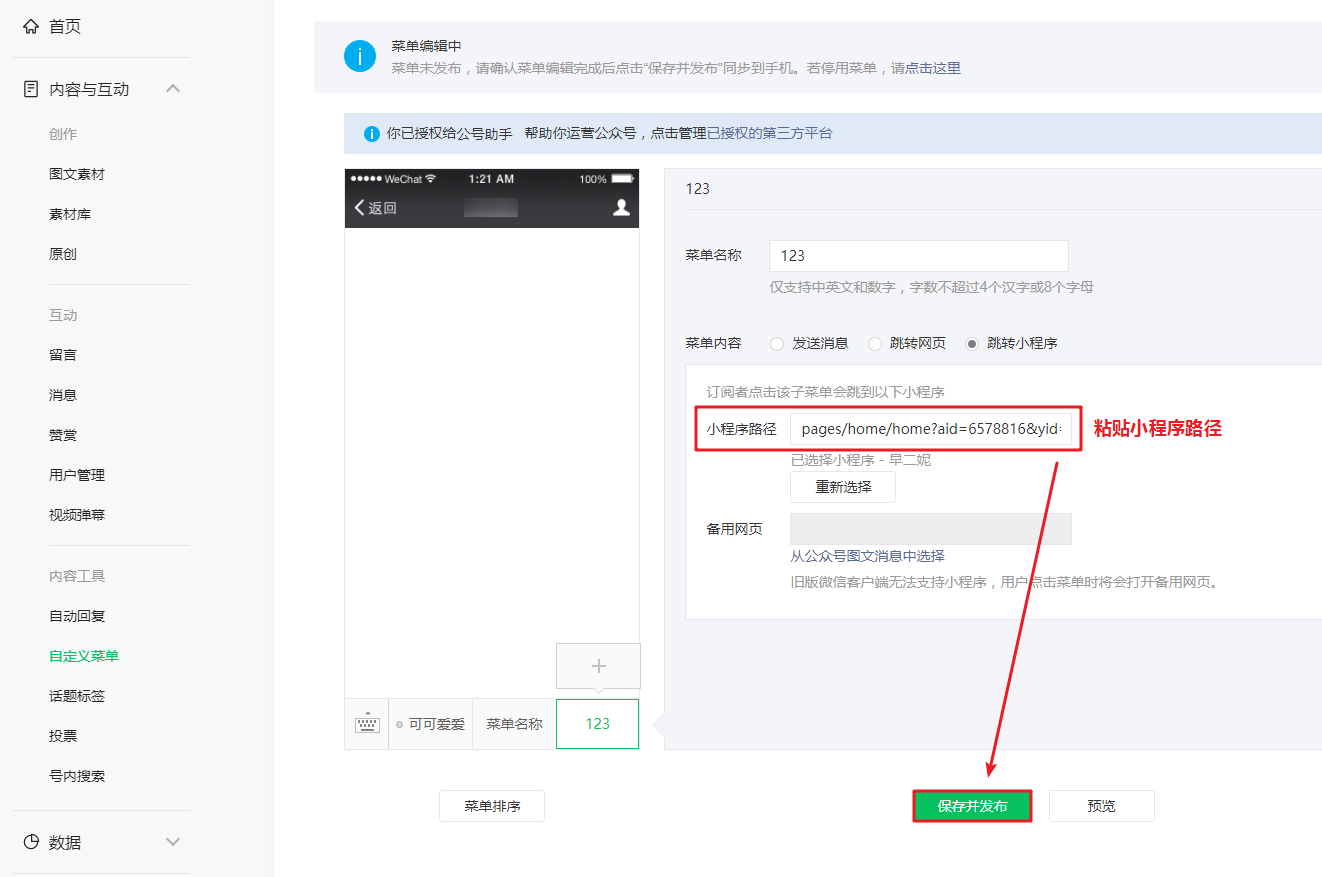Click the 菜单排序 button
Image resolution: width=1322 pixels, height=877 pixels.
click(x=492, y=806)
